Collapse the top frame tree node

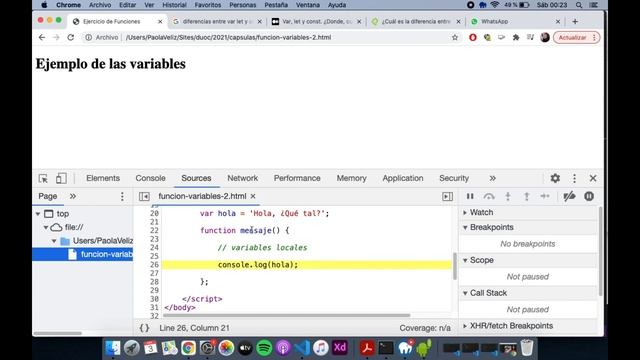pyautogui.click(x=38, y=214)
